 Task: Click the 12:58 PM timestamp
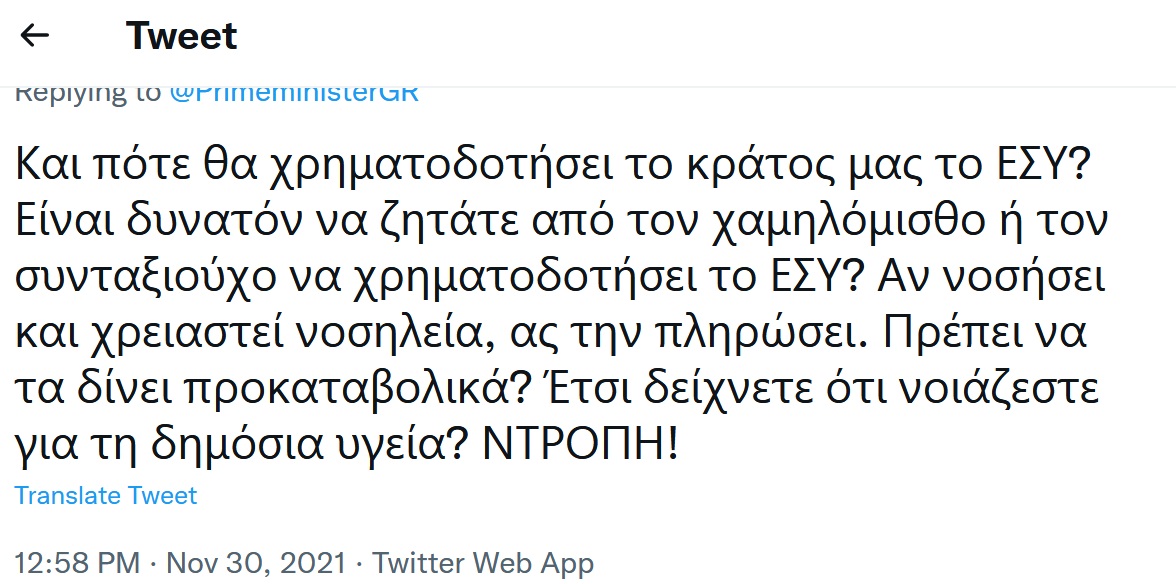point(69,563)
